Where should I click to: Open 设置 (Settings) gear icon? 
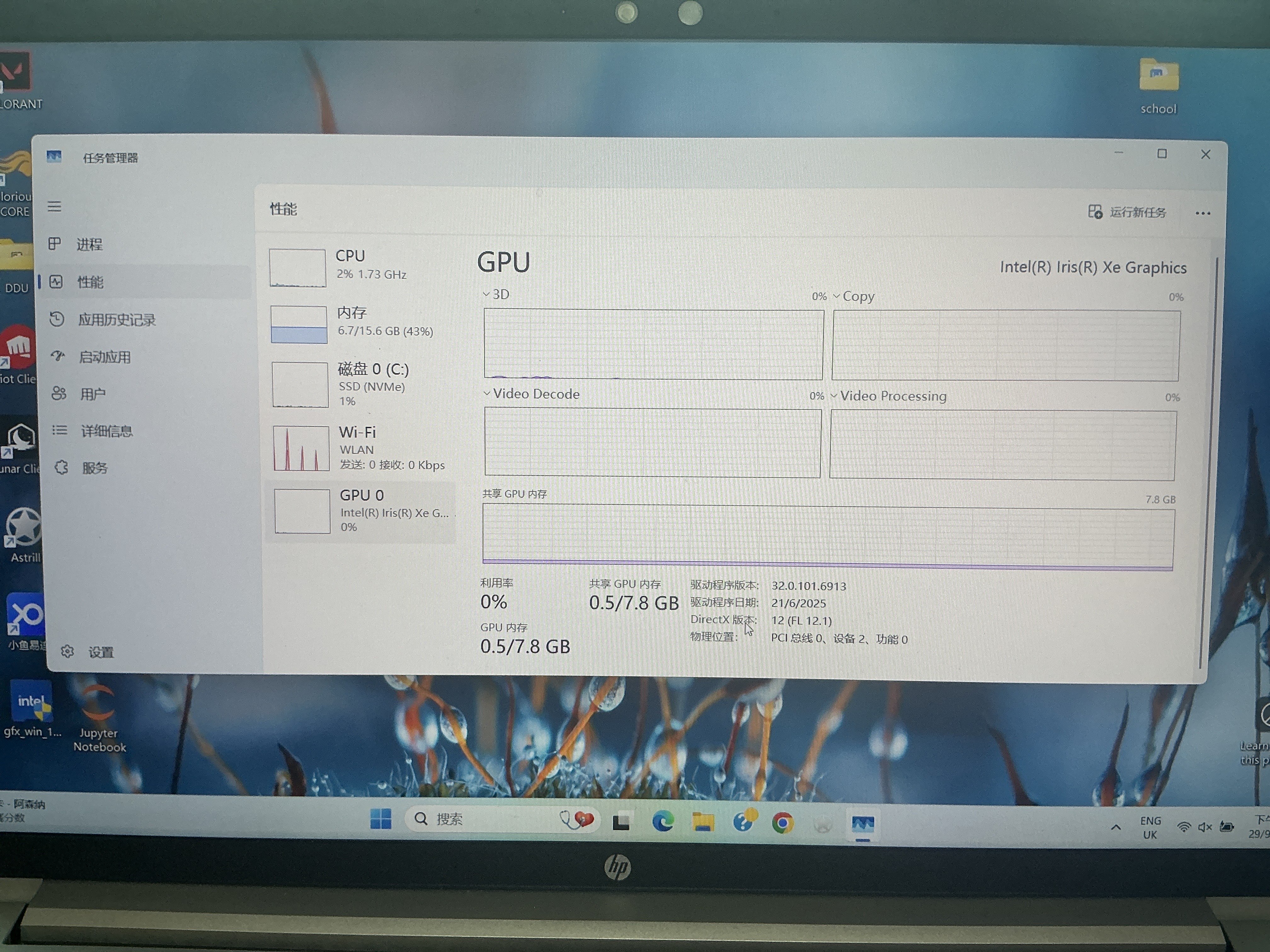click(68, 651)
